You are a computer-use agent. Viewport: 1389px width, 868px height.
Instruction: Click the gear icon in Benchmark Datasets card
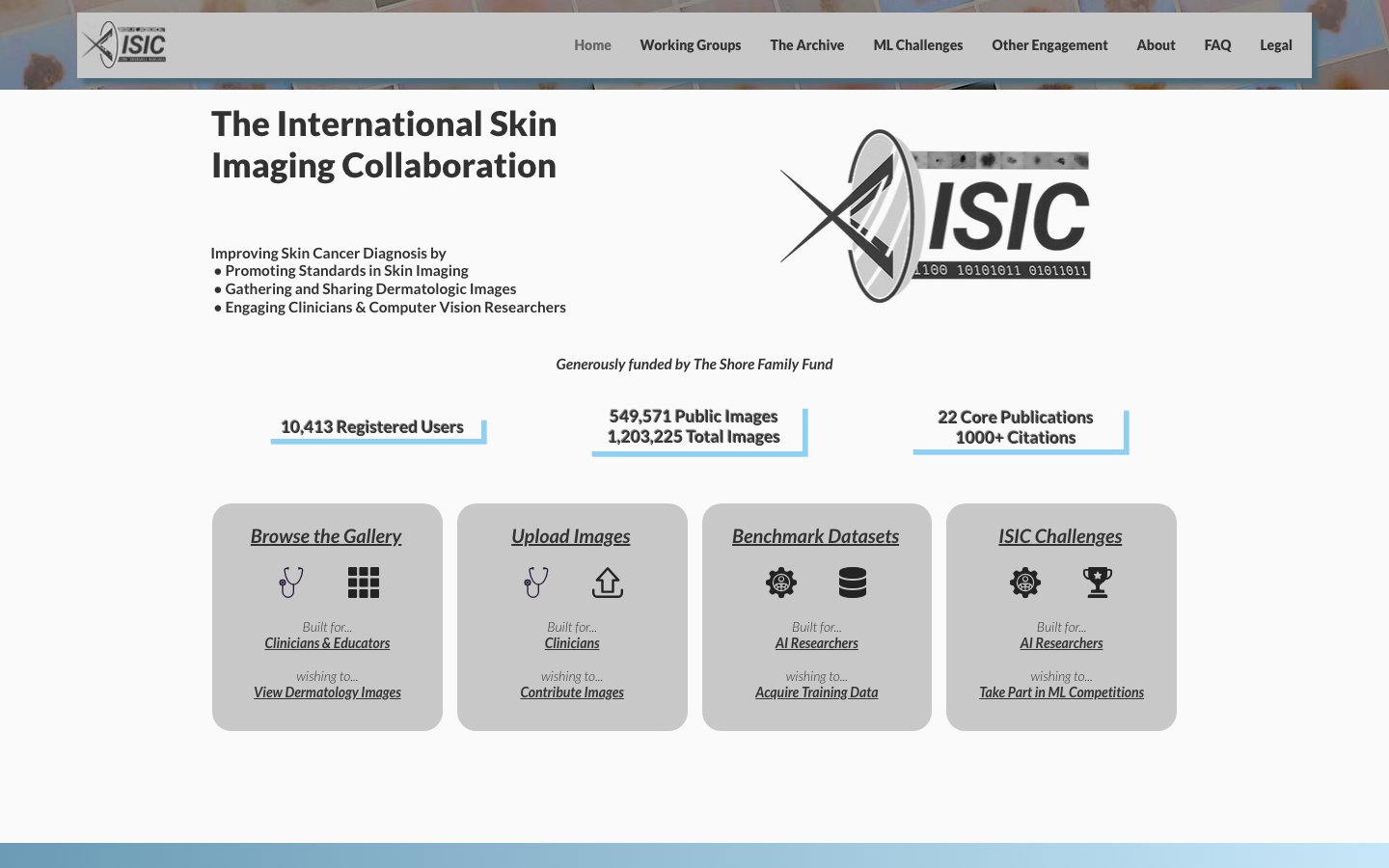(781, 583)
